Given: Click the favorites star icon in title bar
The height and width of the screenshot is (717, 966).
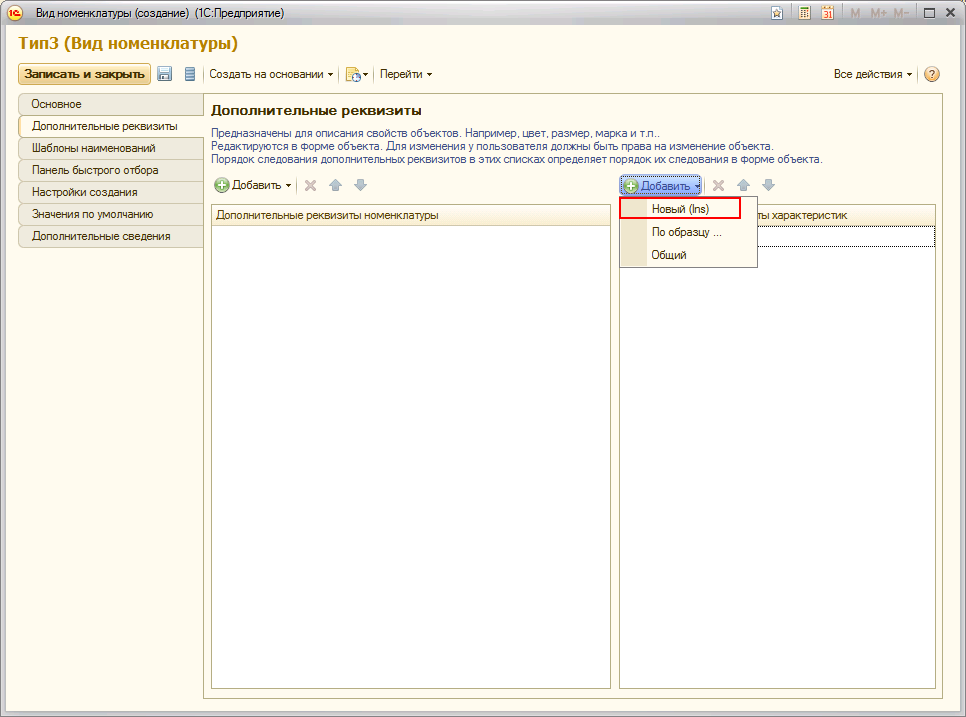Looking at the screenshot, I should click(x=777, y=13).
